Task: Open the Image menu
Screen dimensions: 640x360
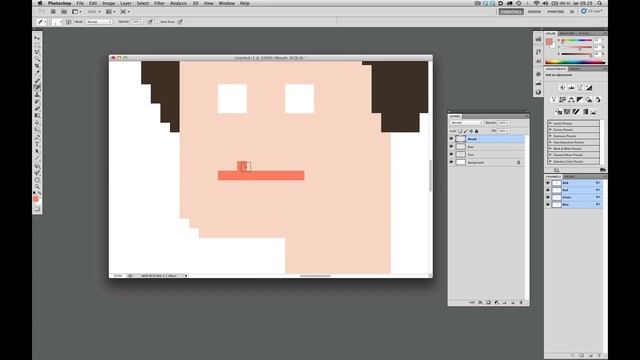Action: click(109, 3)
